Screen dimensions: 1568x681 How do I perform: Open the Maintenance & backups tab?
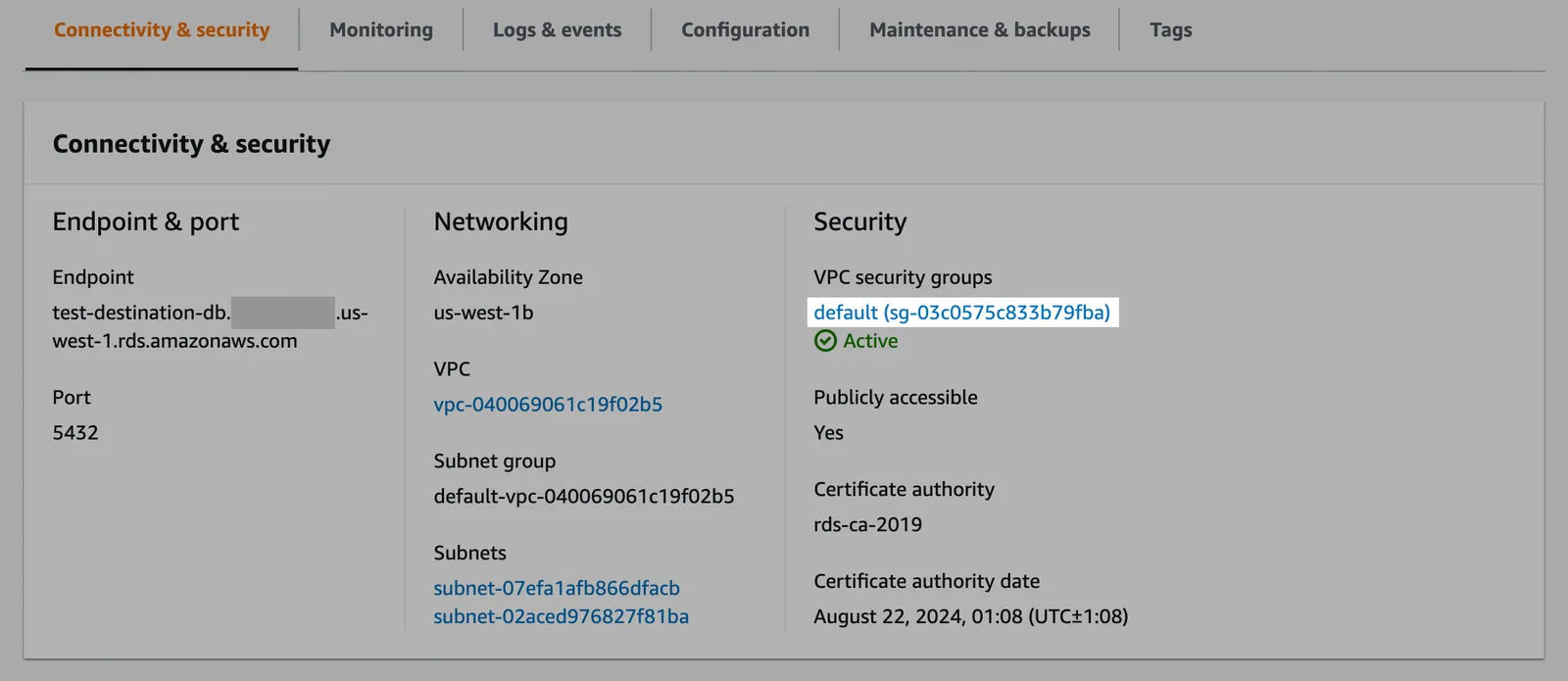pos(980,30)
